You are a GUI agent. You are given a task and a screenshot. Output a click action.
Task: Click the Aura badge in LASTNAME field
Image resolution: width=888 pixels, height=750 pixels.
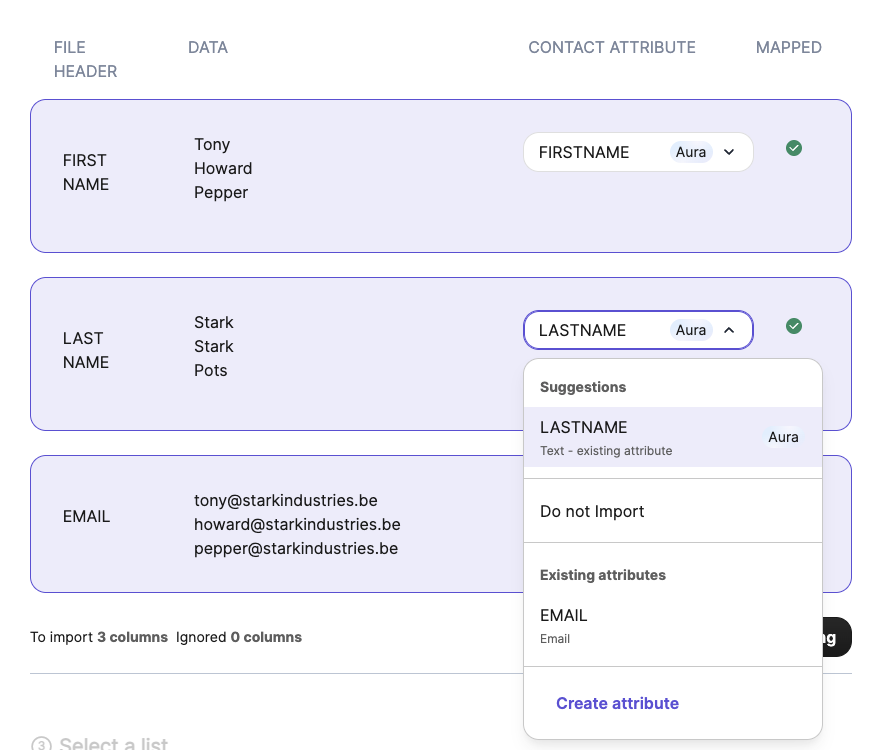(690, 330)
